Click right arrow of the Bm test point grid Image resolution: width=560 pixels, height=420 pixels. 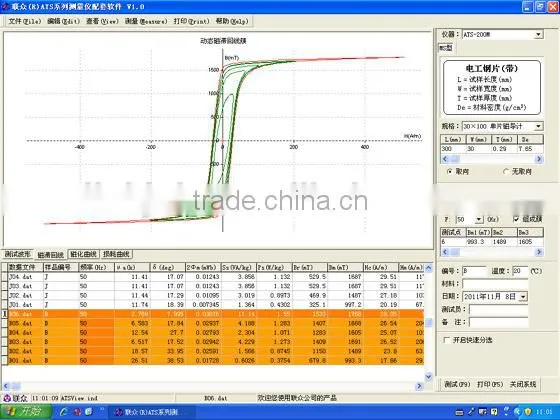click(x=539, y=252)
